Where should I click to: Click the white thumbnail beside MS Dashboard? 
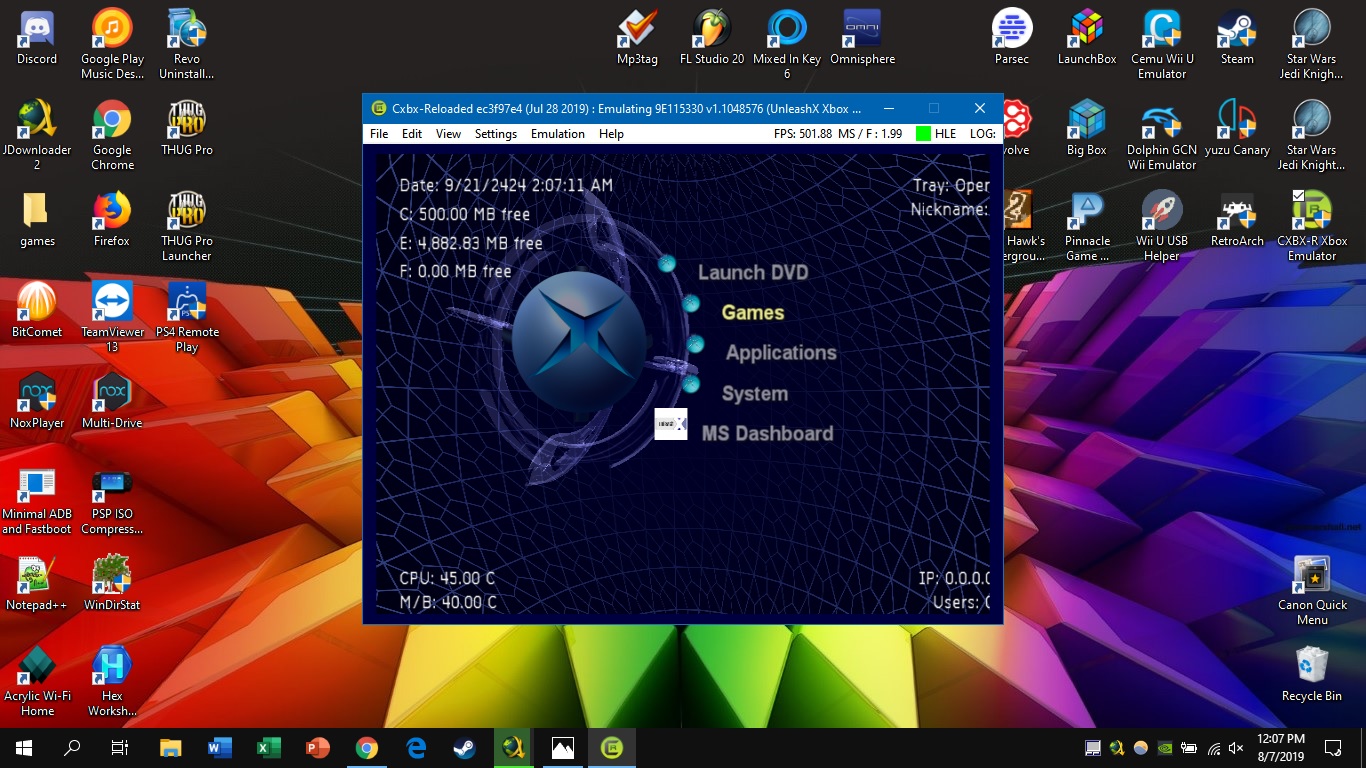click(x=671, y=424)
